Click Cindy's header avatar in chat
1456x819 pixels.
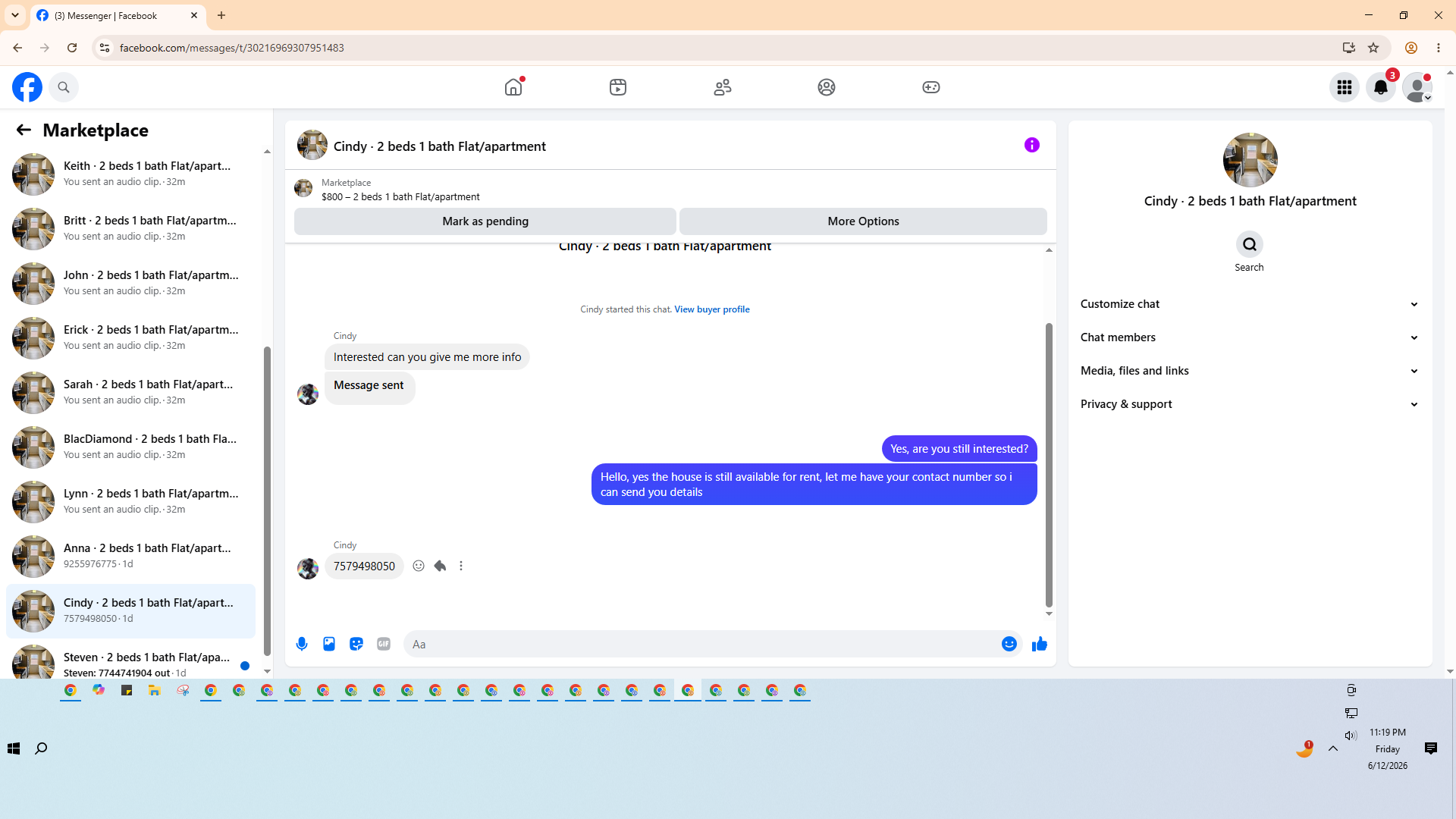coord(312,145)
